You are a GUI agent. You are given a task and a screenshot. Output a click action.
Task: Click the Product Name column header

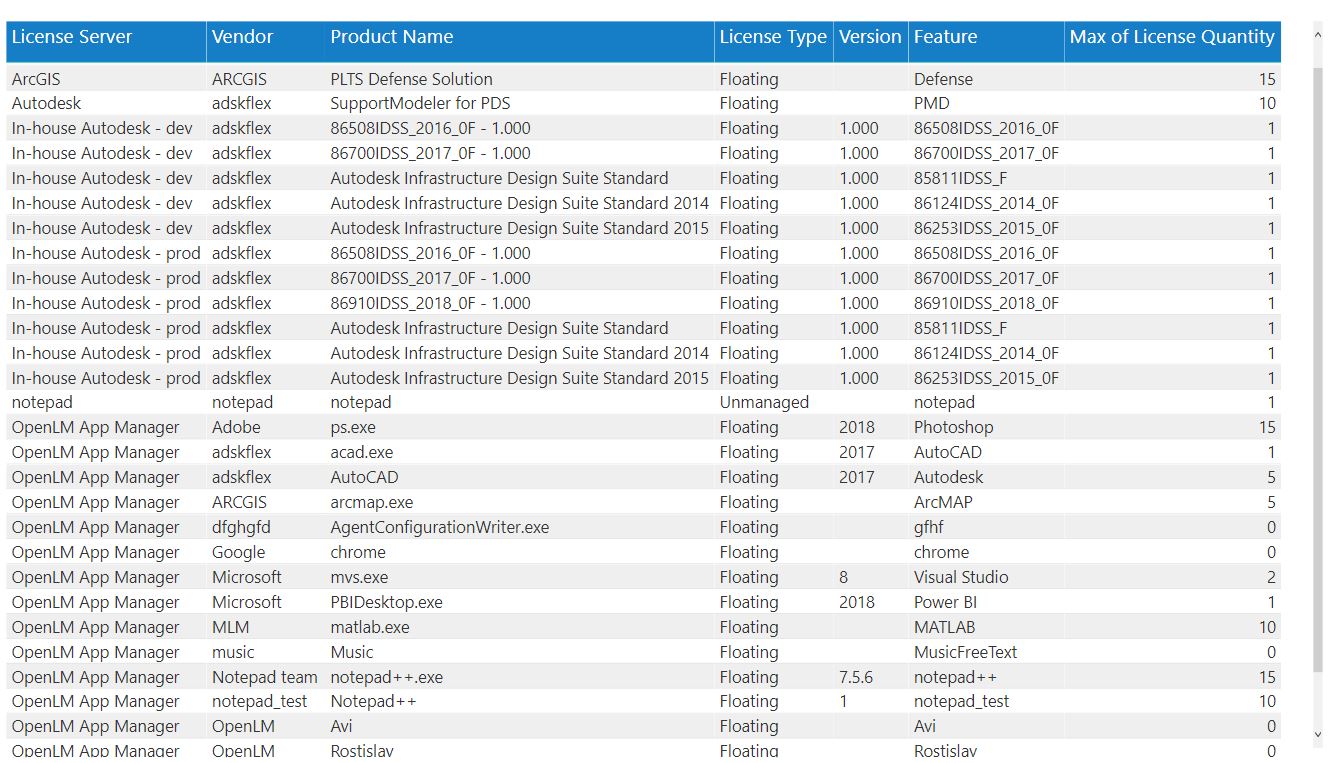coord(391,38)
